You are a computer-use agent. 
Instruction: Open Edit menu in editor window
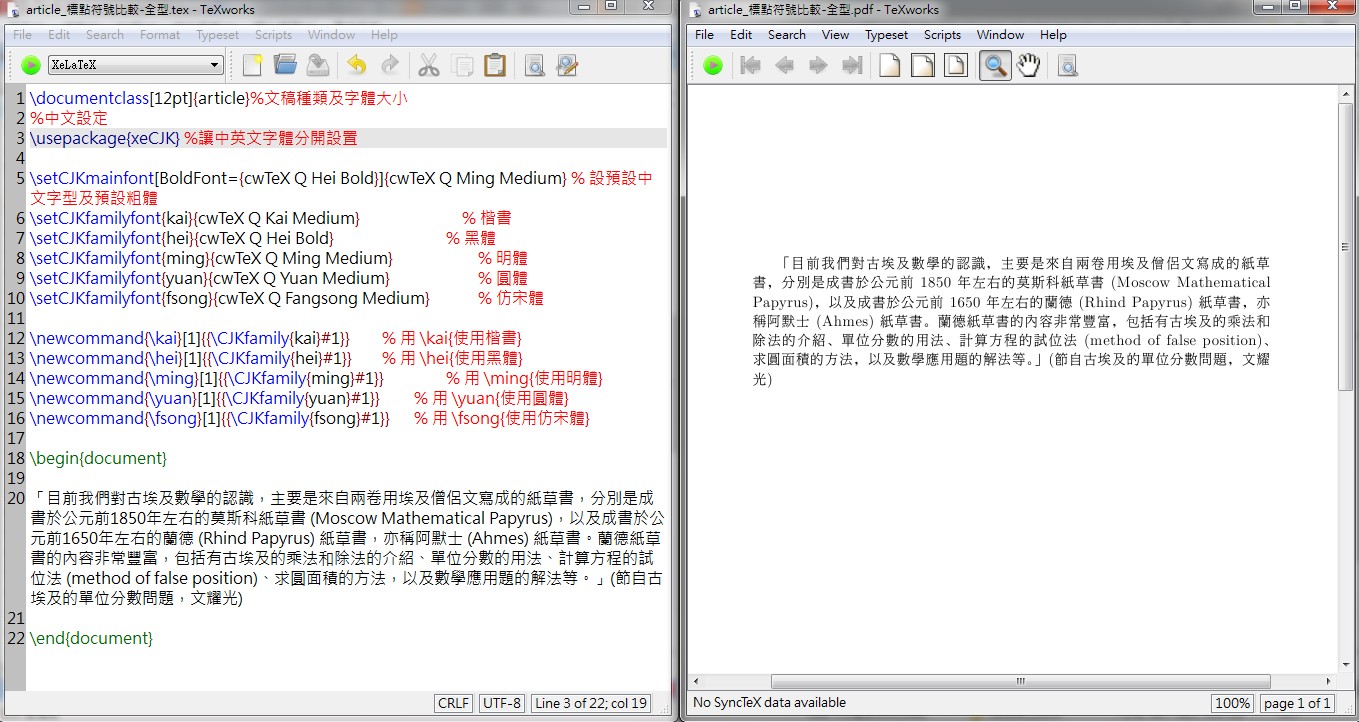tap(59, 34)
